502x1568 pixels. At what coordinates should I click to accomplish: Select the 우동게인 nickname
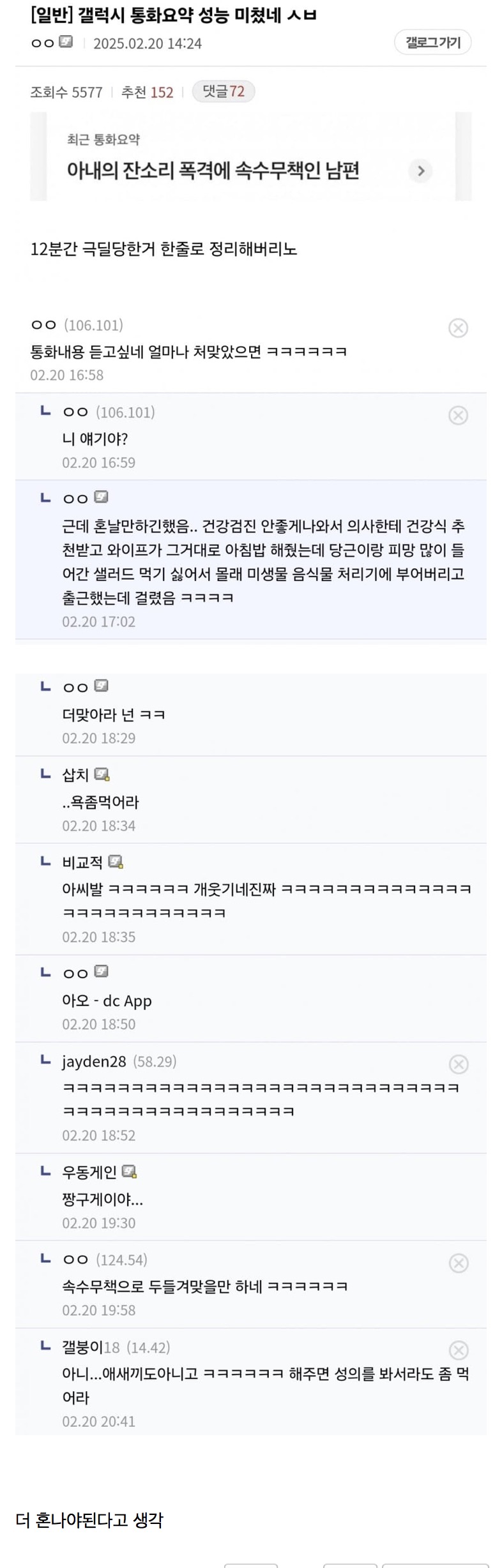click(89, 1172)
